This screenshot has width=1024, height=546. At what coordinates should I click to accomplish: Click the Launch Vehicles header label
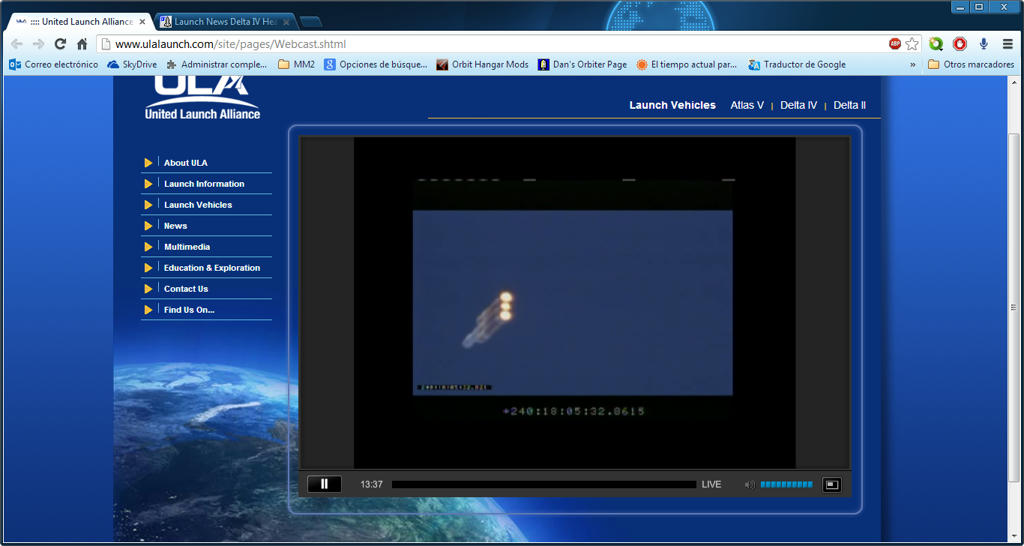click(672, 105)
